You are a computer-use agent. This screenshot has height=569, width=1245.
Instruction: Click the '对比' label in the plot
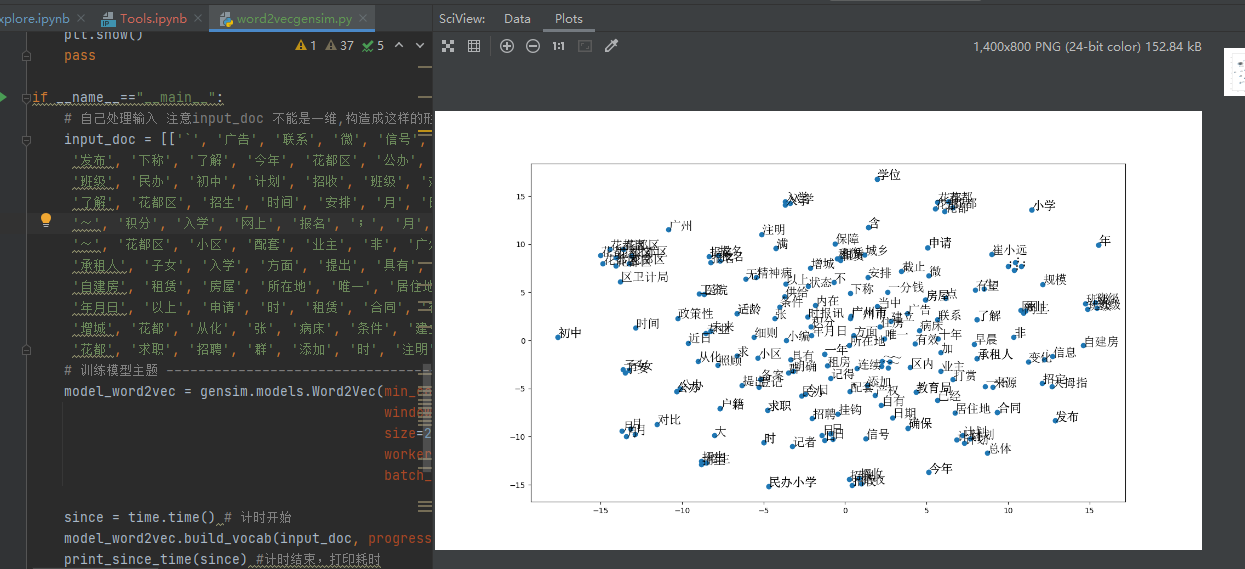pyautogui.click(x=670, y=420)
